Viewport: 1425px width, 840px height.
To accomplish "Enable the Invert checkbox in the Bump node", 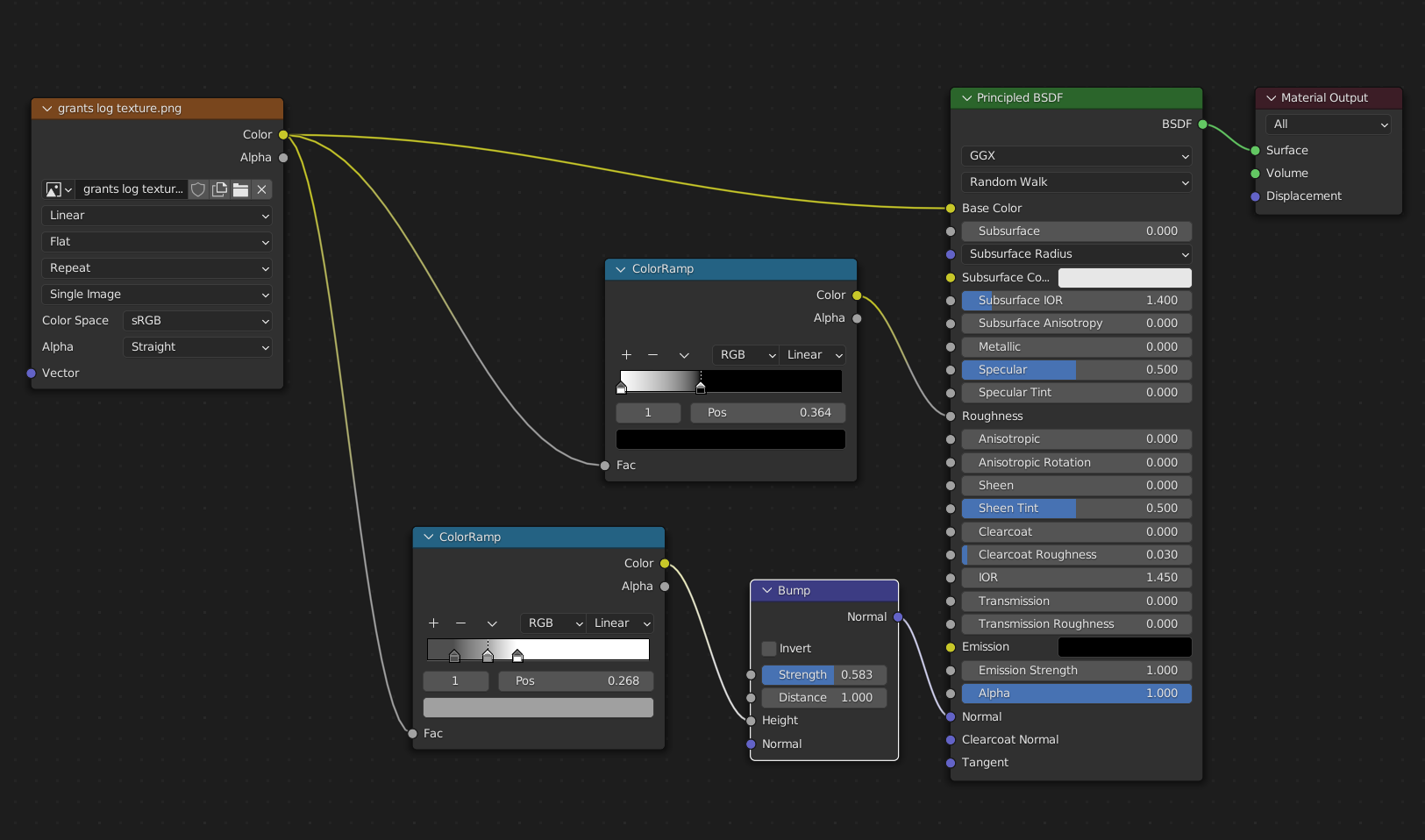I will tap(769, 649).
